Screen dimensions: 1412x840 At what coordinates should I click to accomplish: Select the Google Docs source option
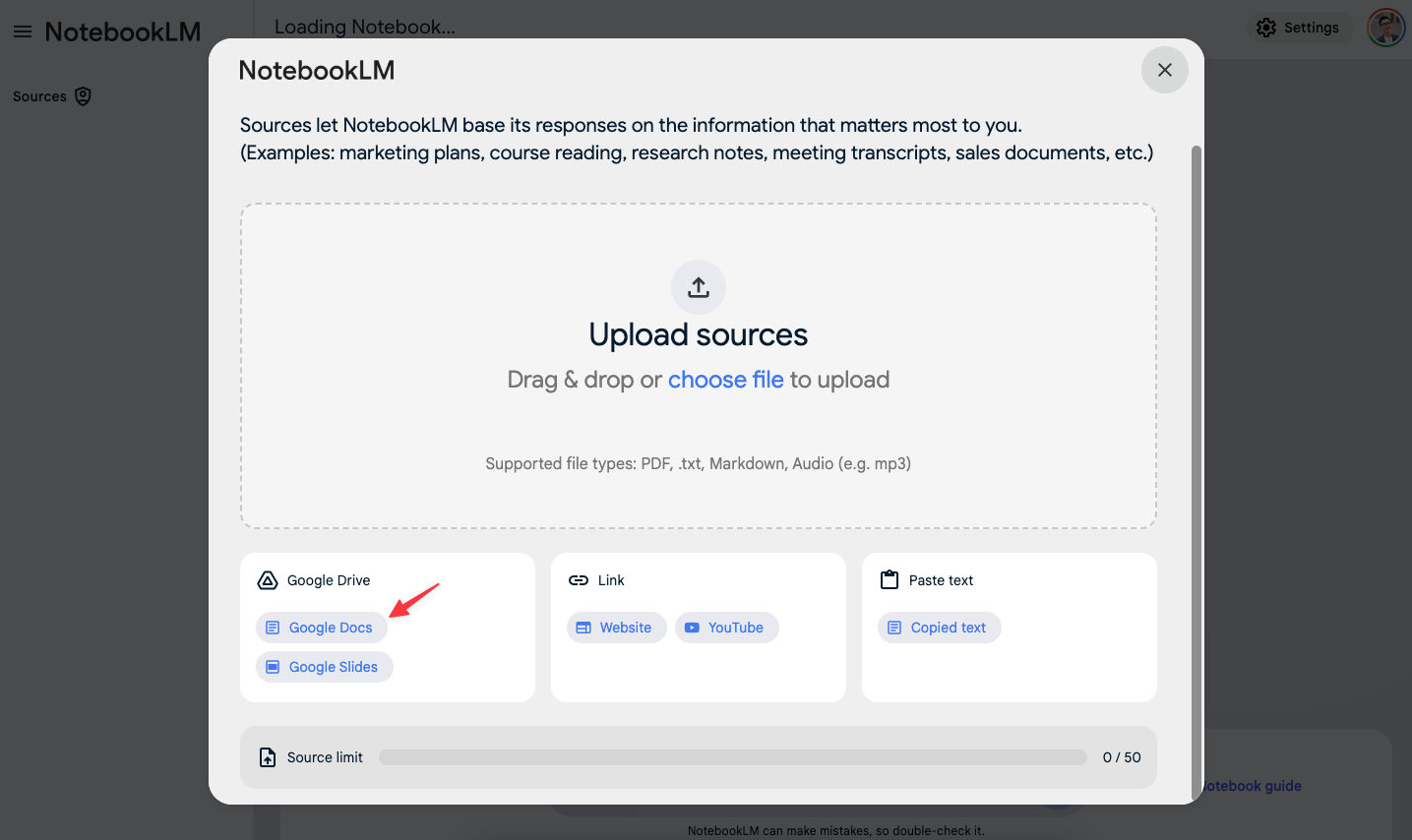click(321, 627)
